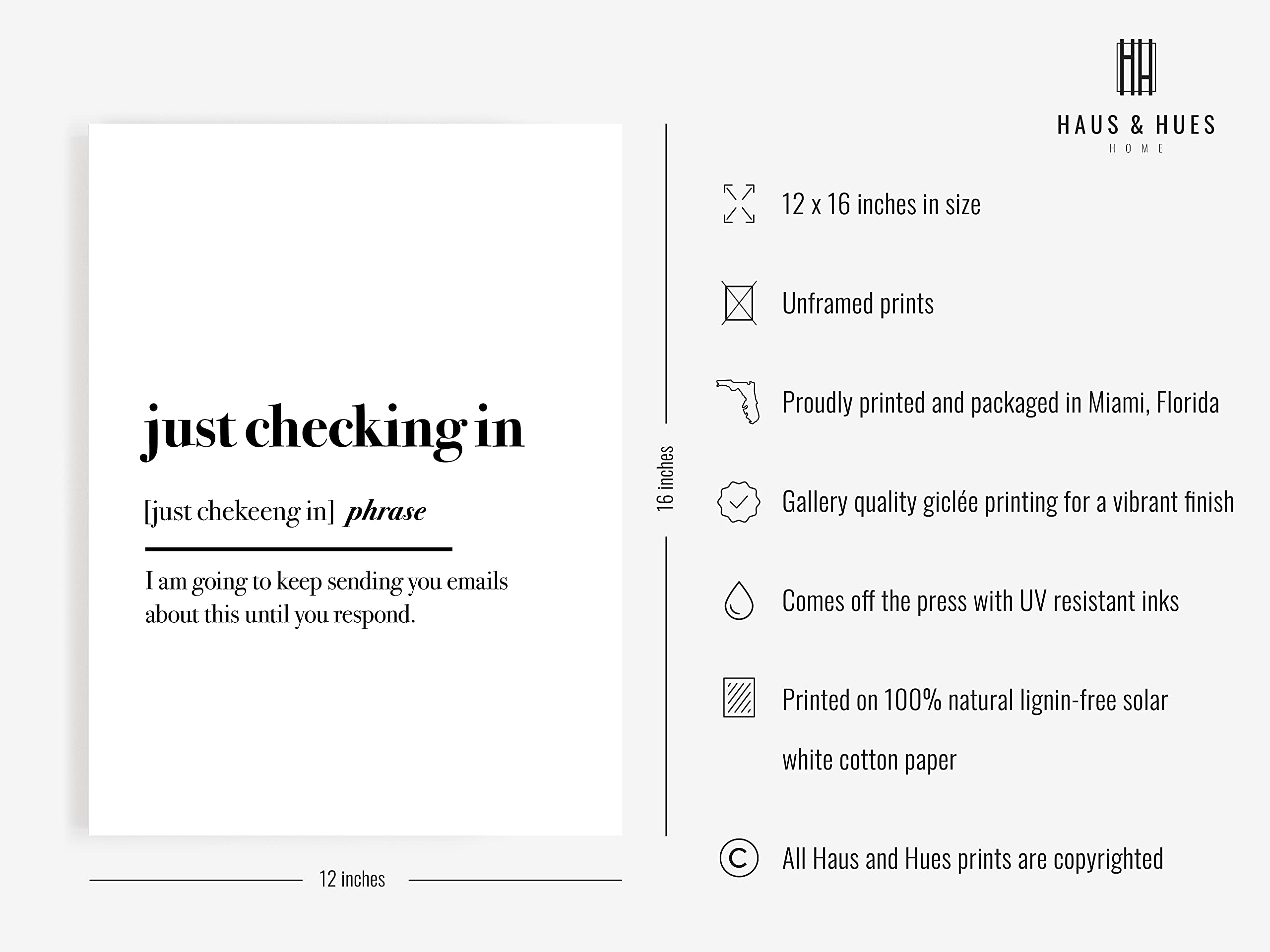Click the "Unframed prints" label
This screenshot has width=1270, height=952.
(x=858, y=303)
